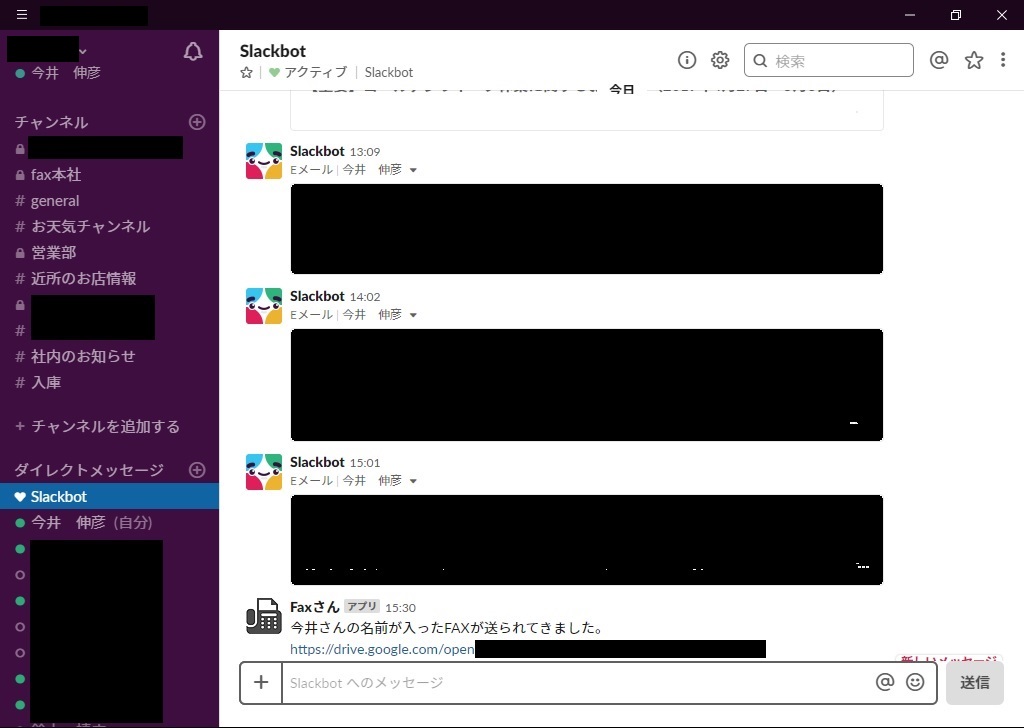Click チャンネル section header

point(52,122)
